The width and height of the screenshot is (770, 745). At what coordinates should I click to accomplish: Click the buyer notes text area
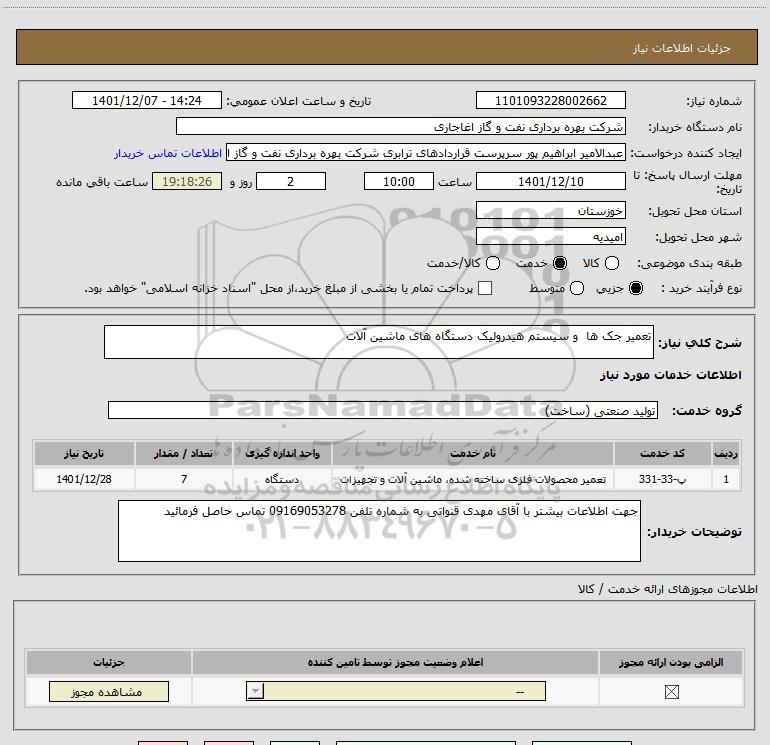click(379, 531)
